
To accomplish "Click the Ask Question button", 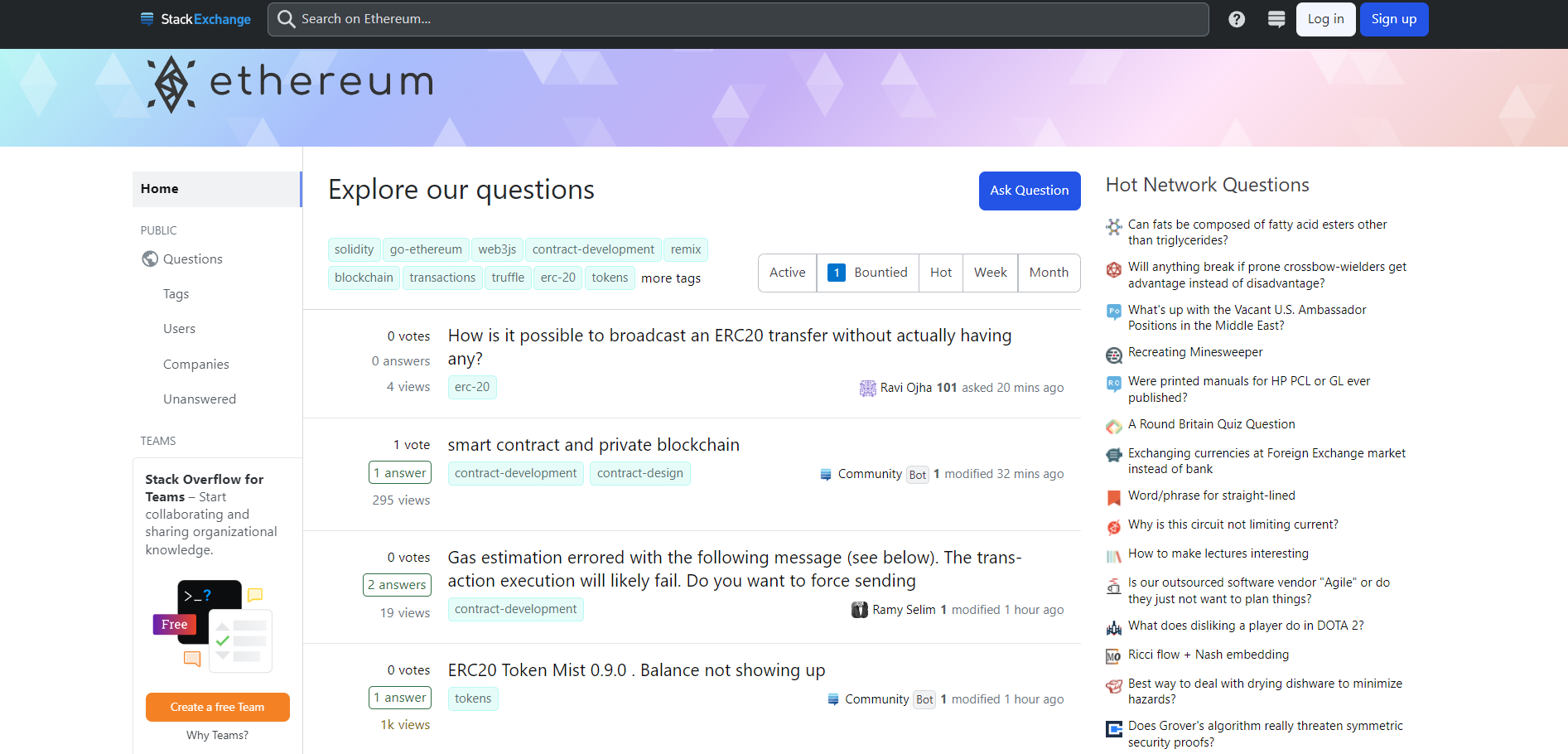I will 1029,191.
